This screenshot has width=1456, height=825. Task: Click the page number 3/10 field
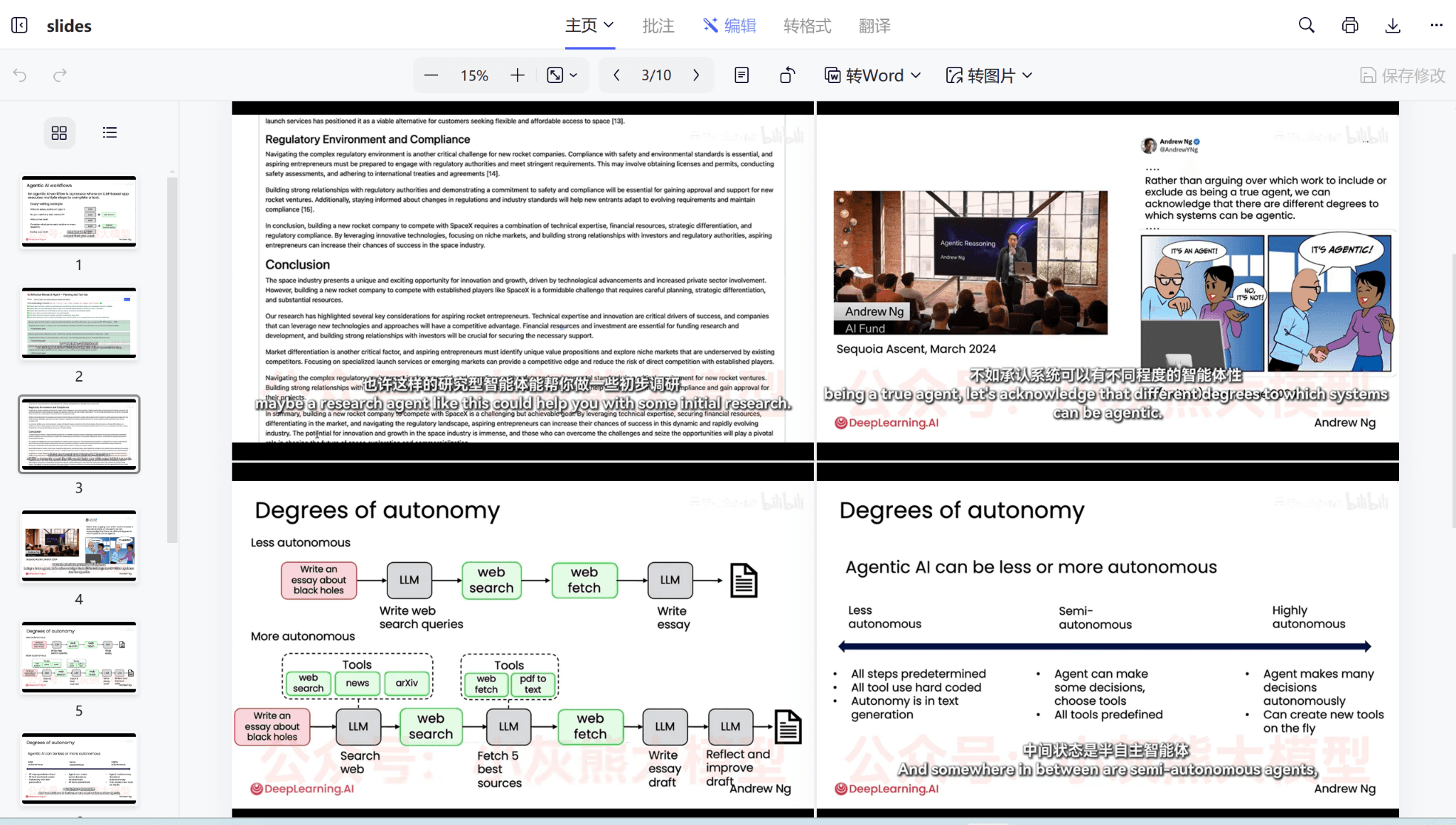coord(656,75)
